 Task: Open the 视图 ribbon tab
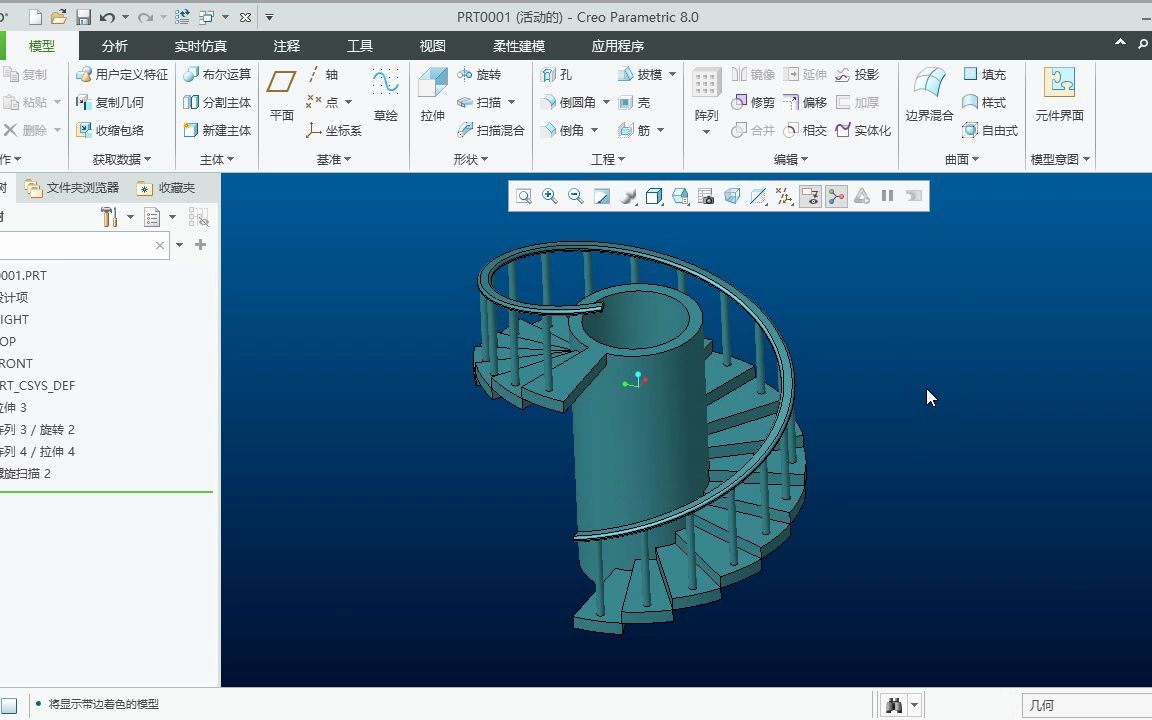[432, 46]
